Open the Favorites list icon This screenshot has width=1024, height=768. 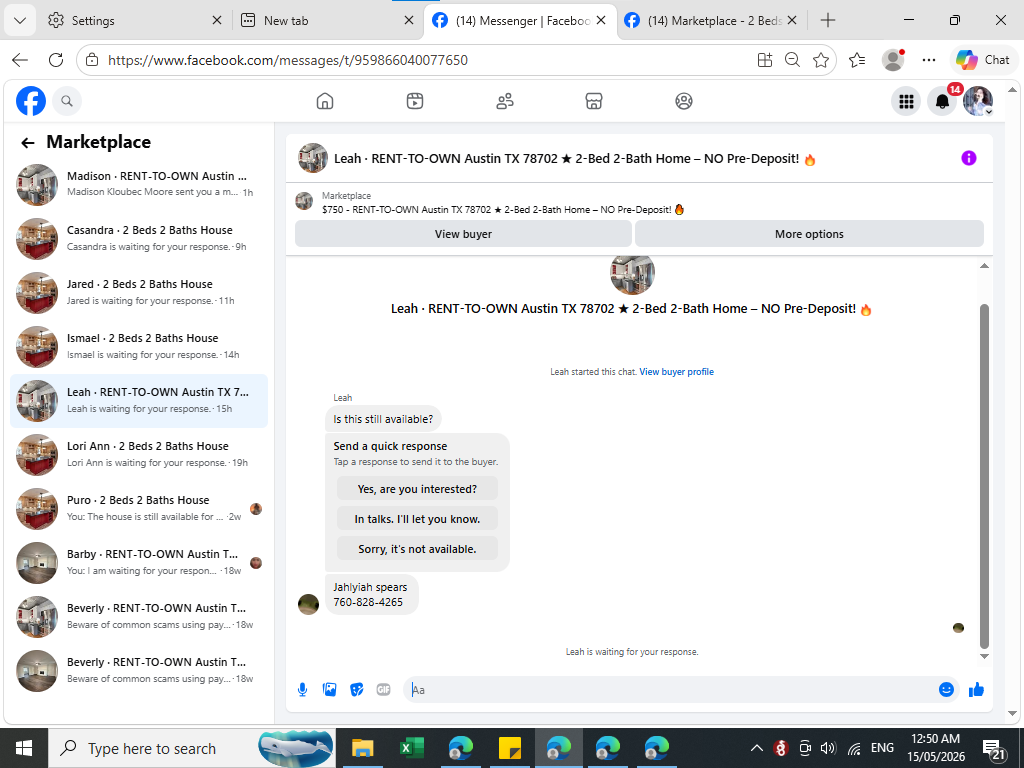pyautogui.click(x=857, y=60)
